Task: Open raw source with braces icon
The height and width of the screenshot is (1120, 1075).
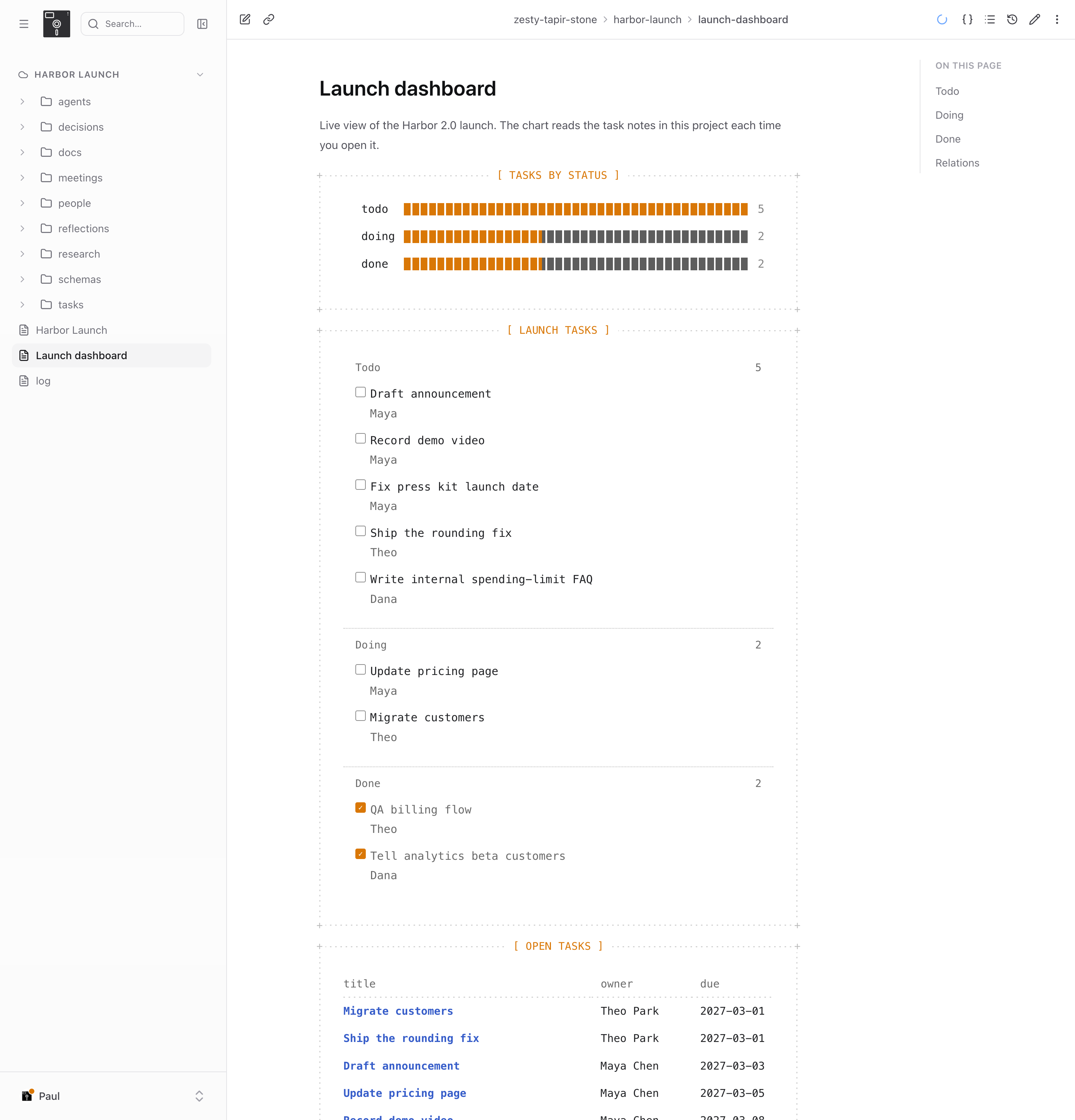Action: click(x=967, y=19)
